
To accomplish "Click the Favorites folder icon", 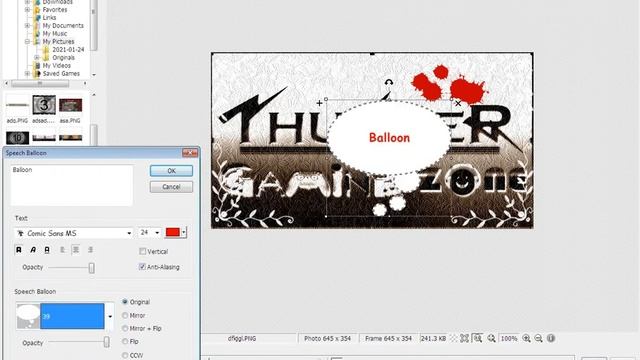I will point(37,10).
